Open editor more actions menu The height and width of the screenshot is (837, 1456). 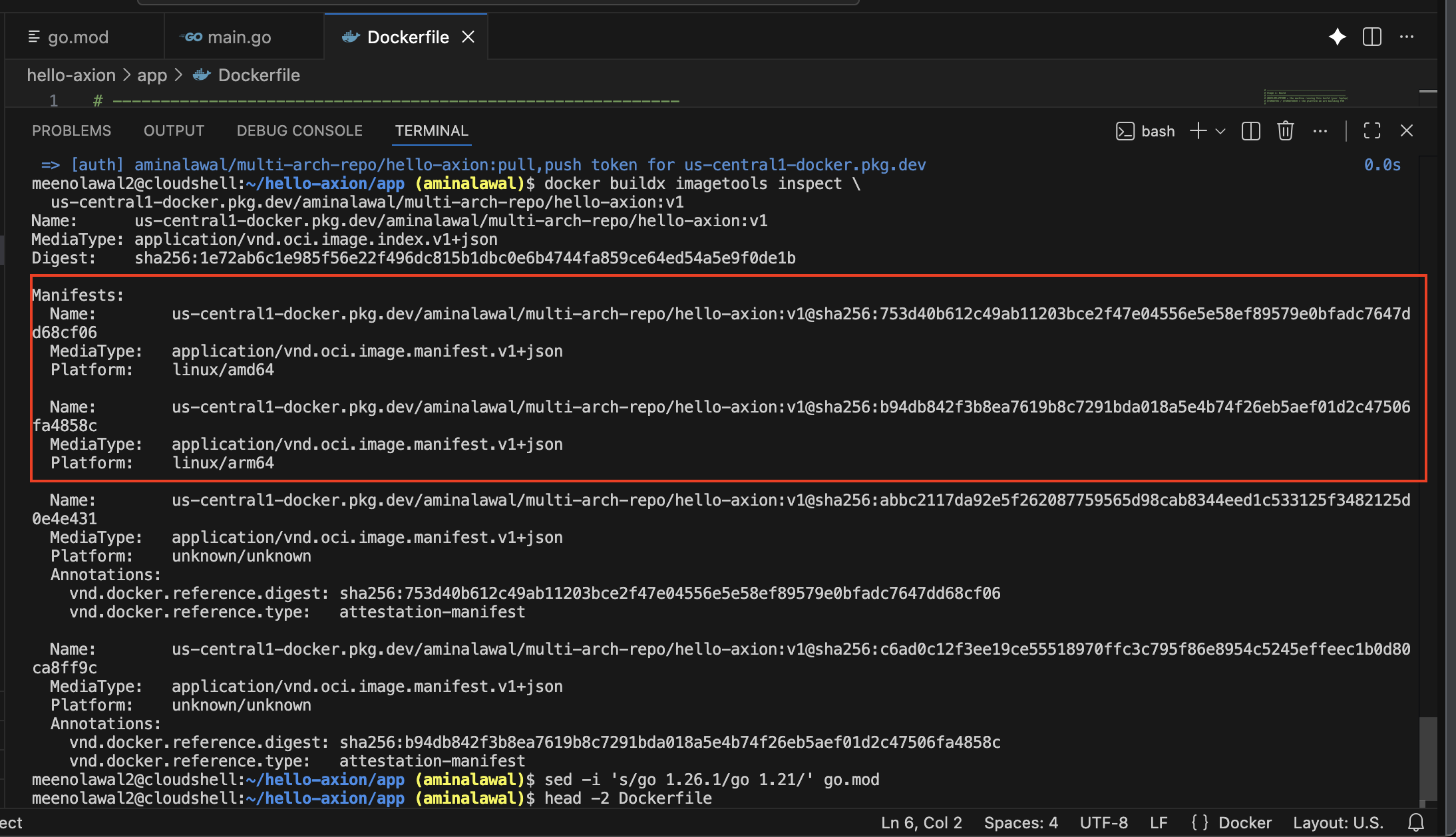pyautogui.click(x=1407, y=37)
